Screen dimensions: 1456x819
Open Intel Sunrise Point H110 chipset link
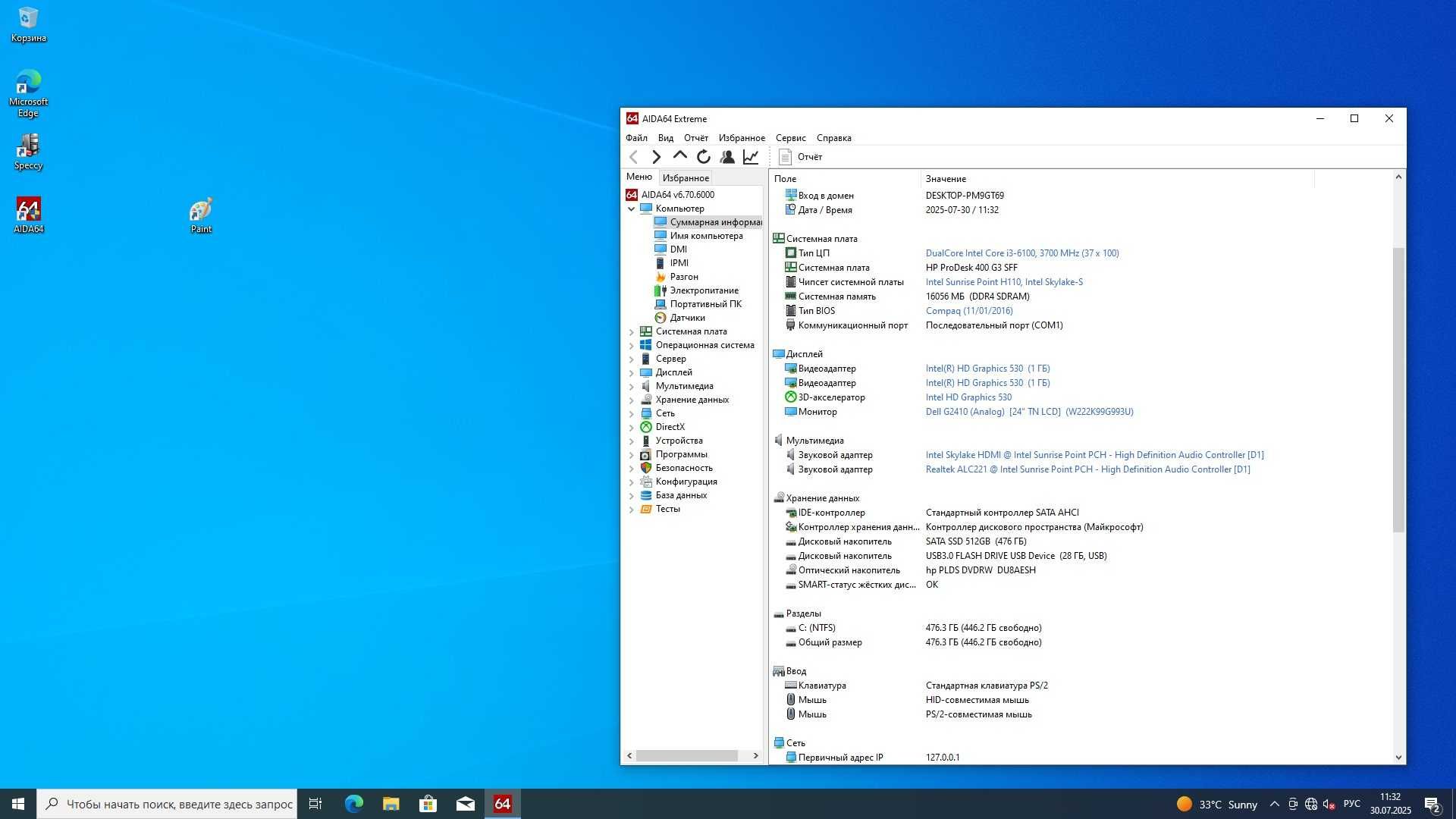[1004, 282]
